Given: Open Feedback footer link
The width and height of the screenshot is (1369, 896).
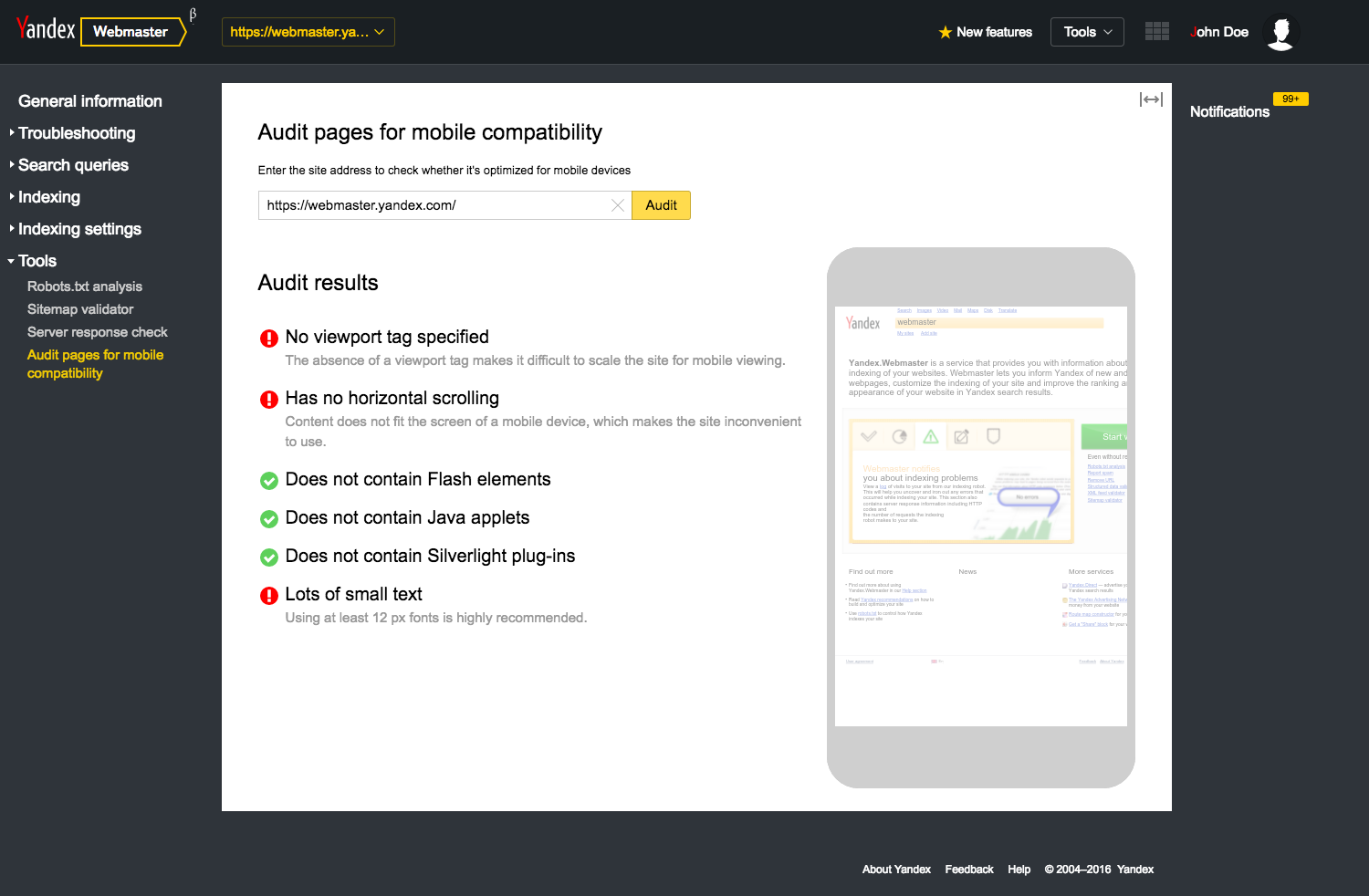Looking at the screenshot, I should [969, 870].
